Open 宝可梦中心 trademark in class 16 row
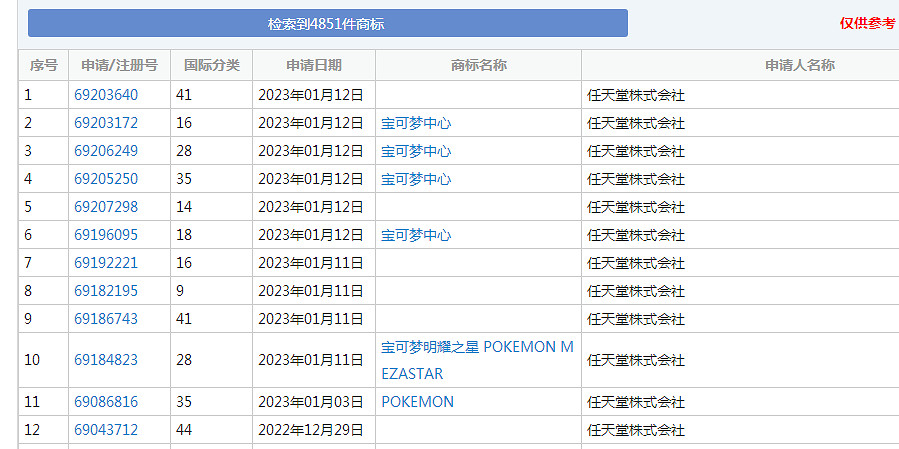The height and width of the screenshot is (449, 899). click(x=416, y=123)
